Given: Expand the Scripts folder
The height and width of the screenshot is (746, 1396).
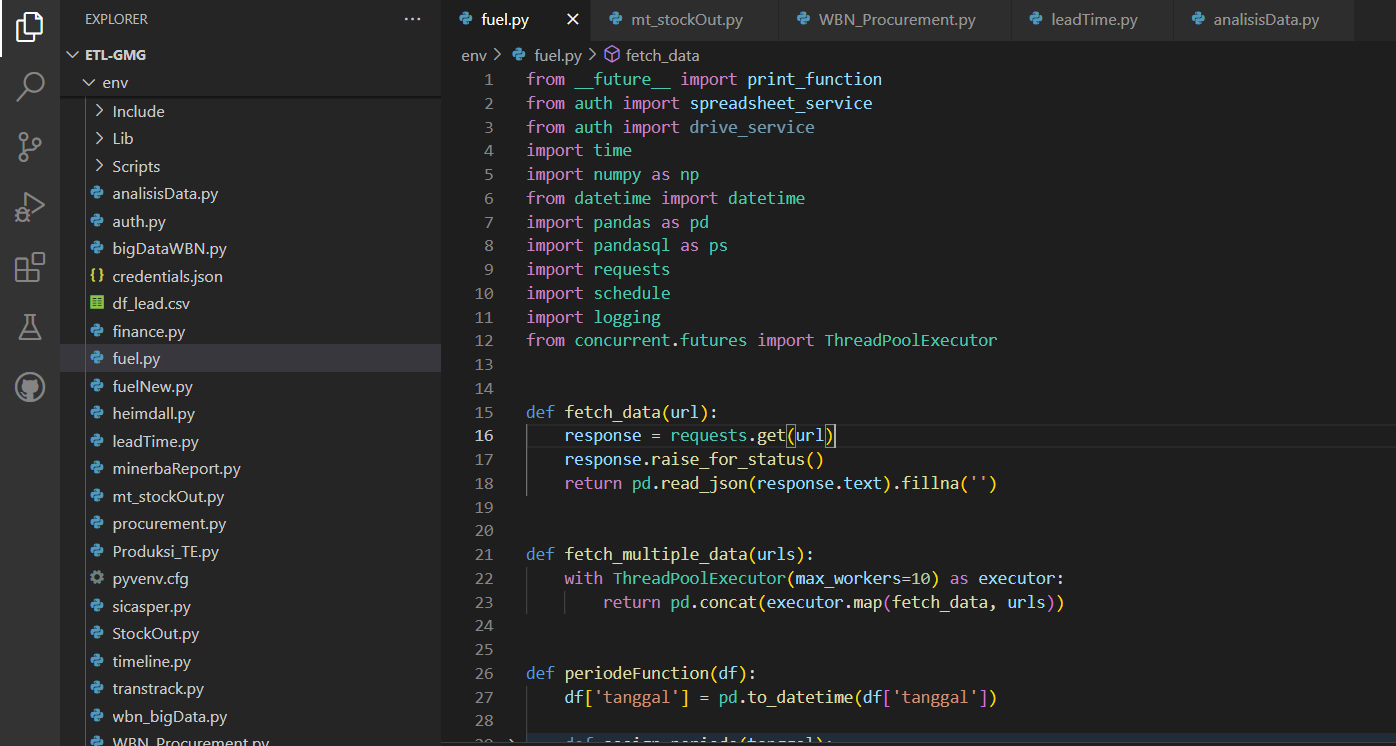Looking at the screenshot, I should point(136,166).
